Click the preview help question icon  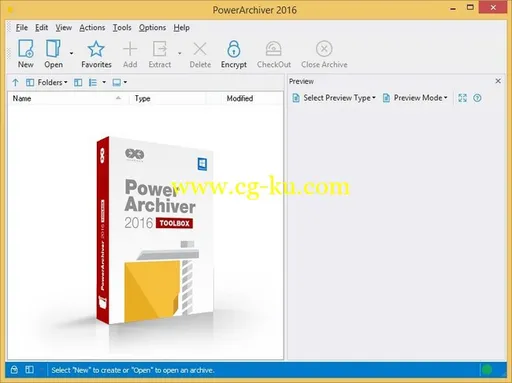point(477,98)
